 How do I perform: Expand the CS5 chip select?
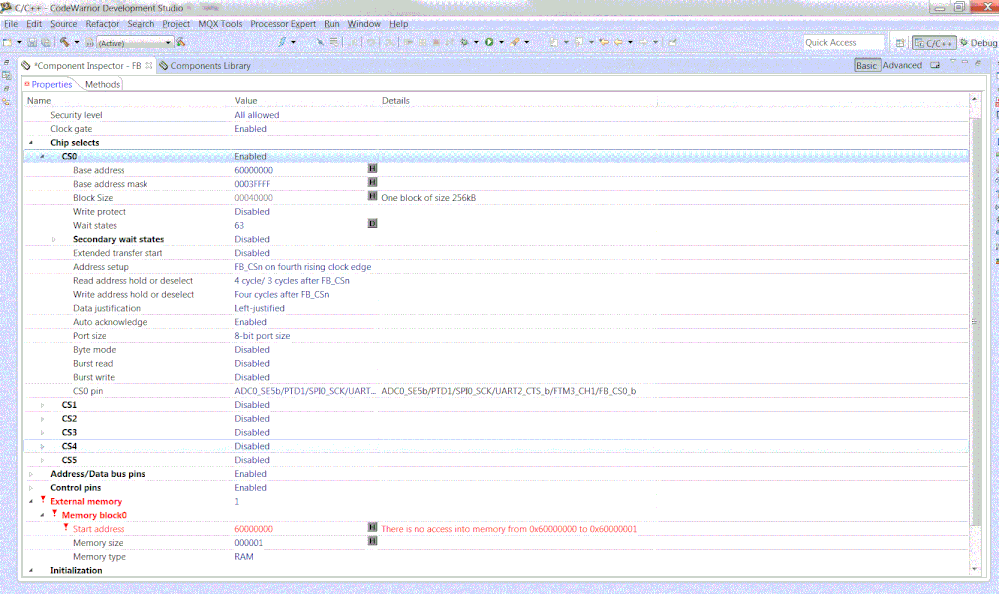click(x=42, y=461)
